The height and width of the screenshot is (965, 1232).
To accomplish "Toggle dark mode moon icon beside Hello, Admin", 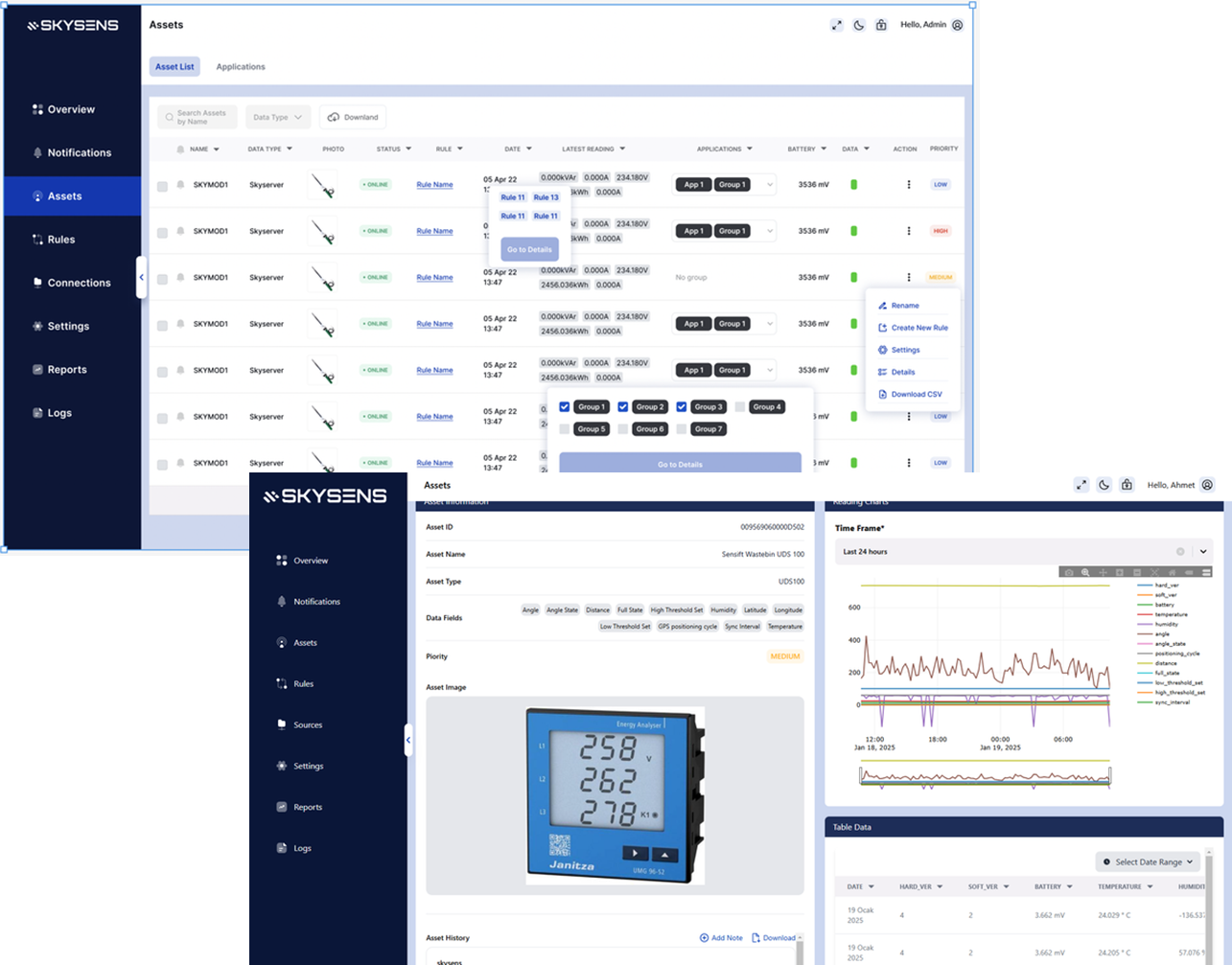I will [x=859, y=25].
